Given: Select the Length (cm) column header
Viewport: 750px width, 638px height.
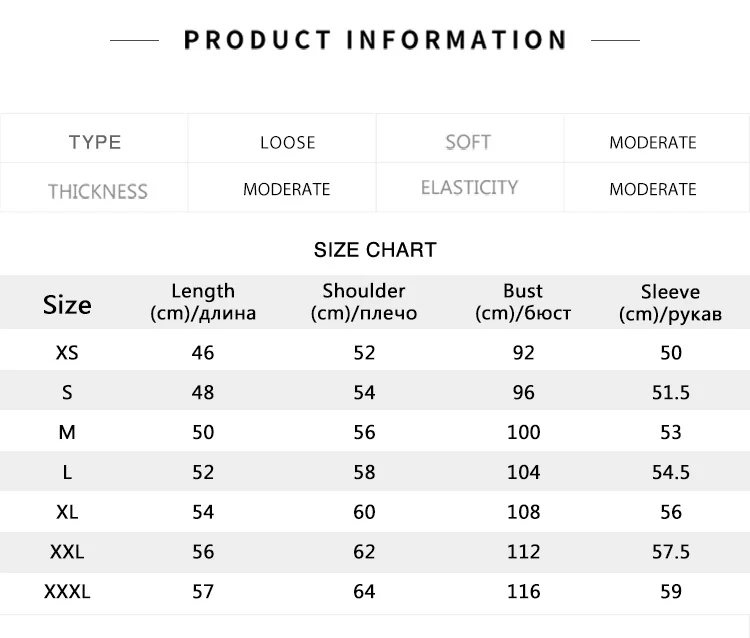Looking at the screenshot, I should pos(203,302).
